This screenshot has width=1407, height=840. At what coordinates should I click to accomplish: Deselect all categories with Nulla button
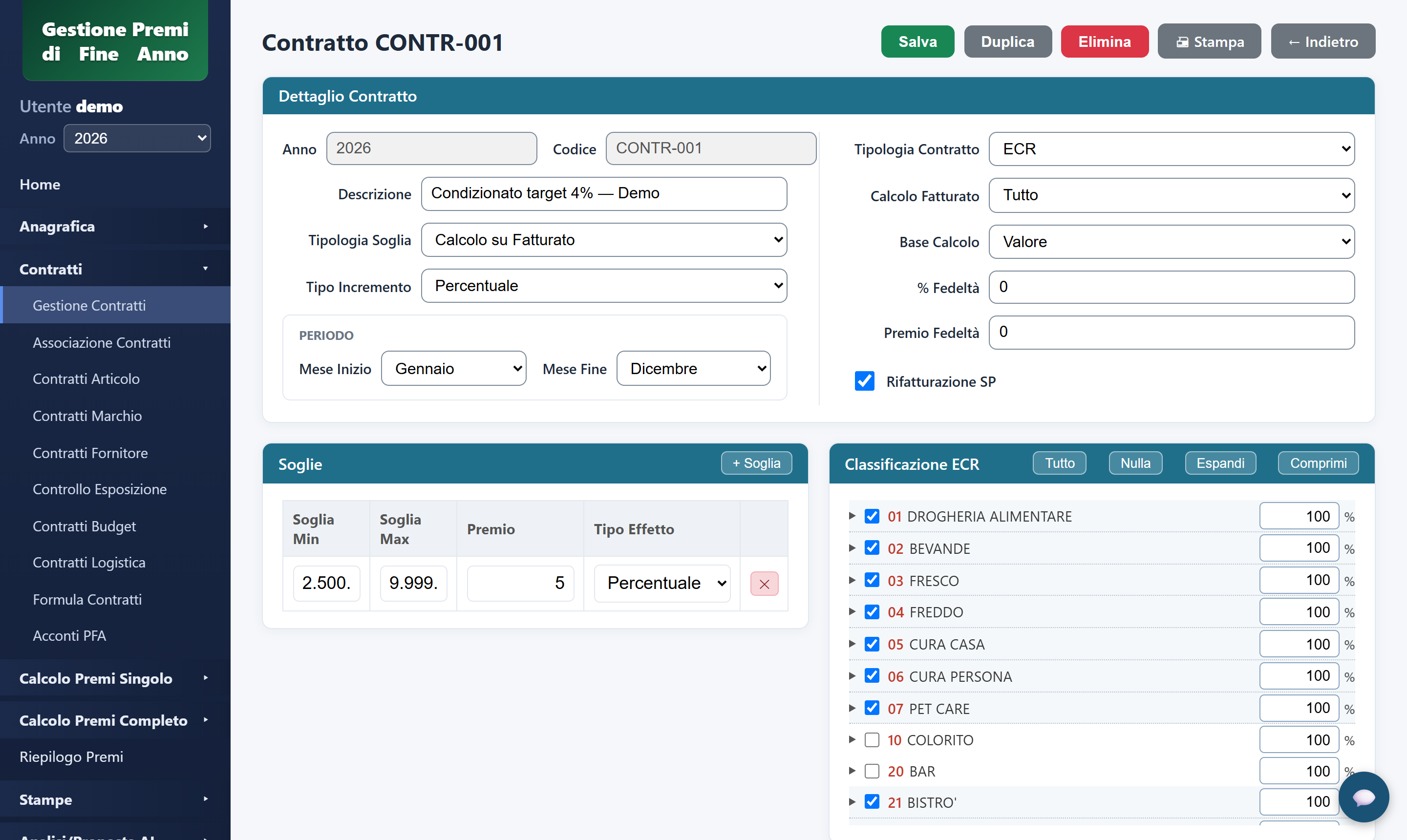(1135, 463)
